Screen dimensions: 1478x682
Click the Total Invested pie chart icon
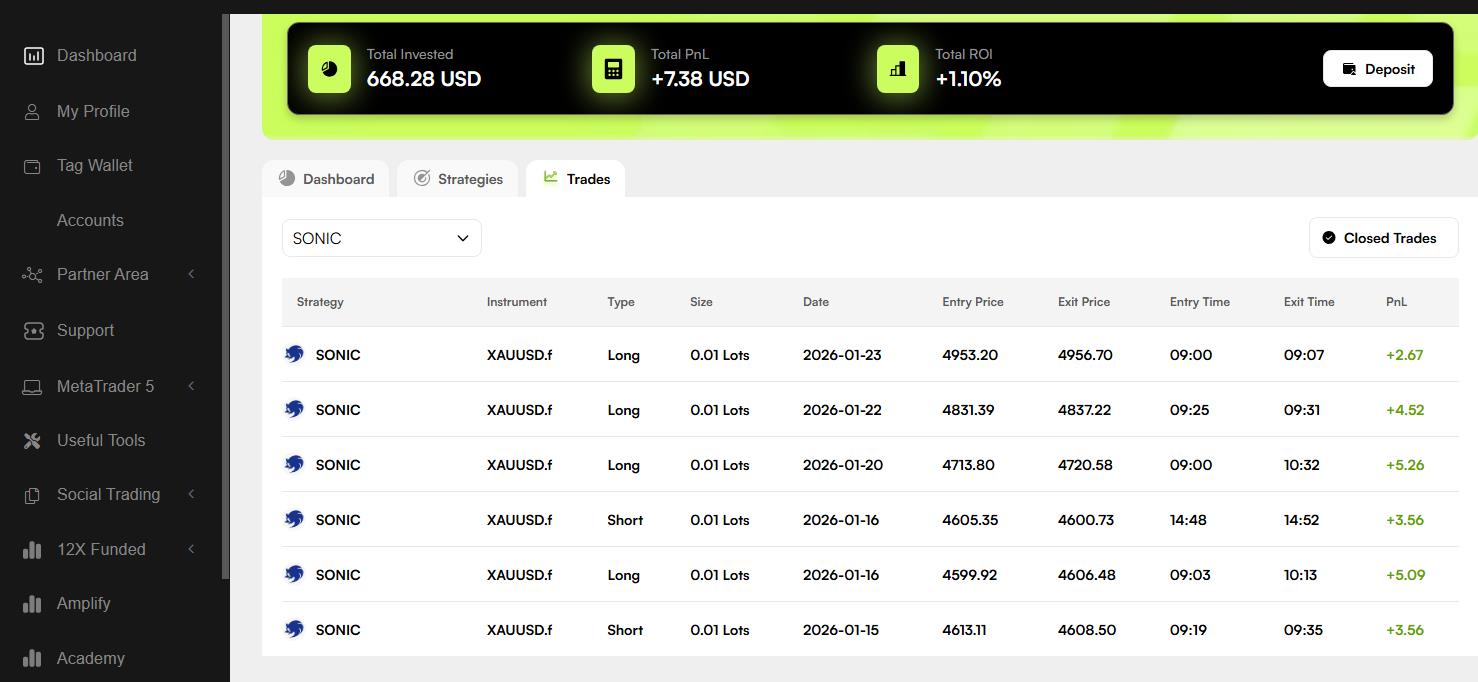click(329, 69)
